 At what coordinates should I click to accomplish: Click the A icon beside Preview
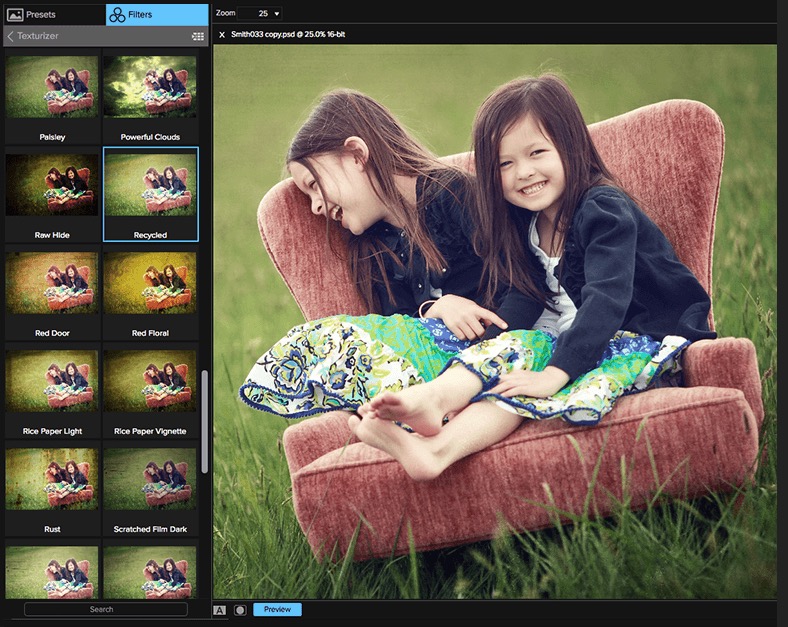pos(219,609)
